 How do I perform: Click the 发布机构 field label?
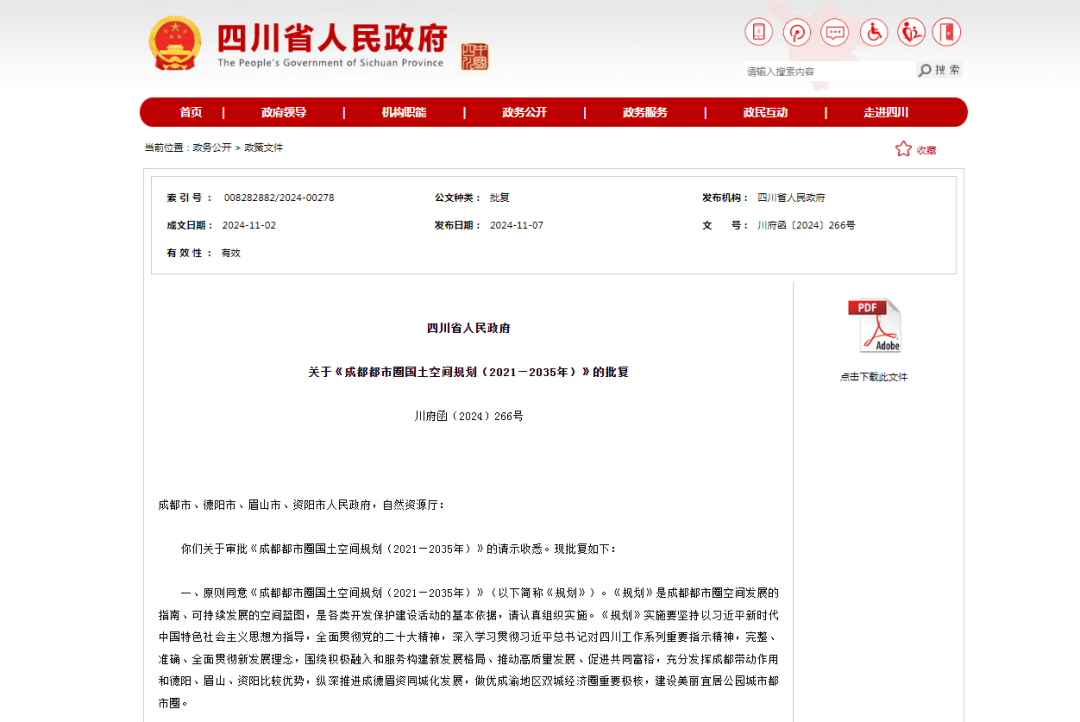pos(725,198)
